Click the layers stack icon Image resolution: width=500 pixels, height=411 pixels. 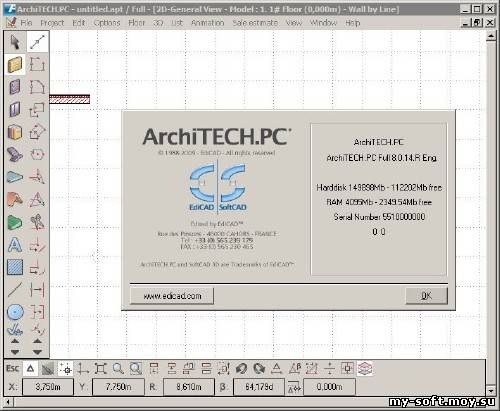pos(365,369)
